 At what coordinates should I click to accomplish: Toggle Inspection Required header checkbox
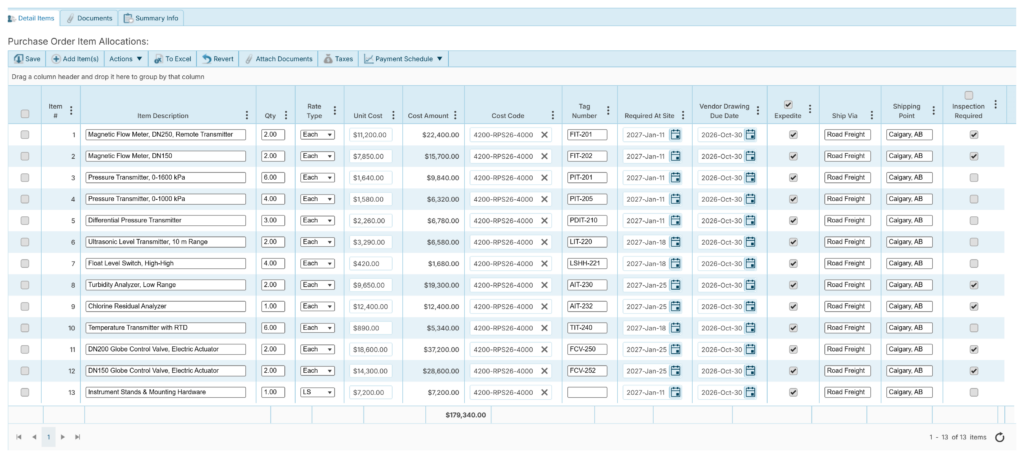tap(968, 95)
